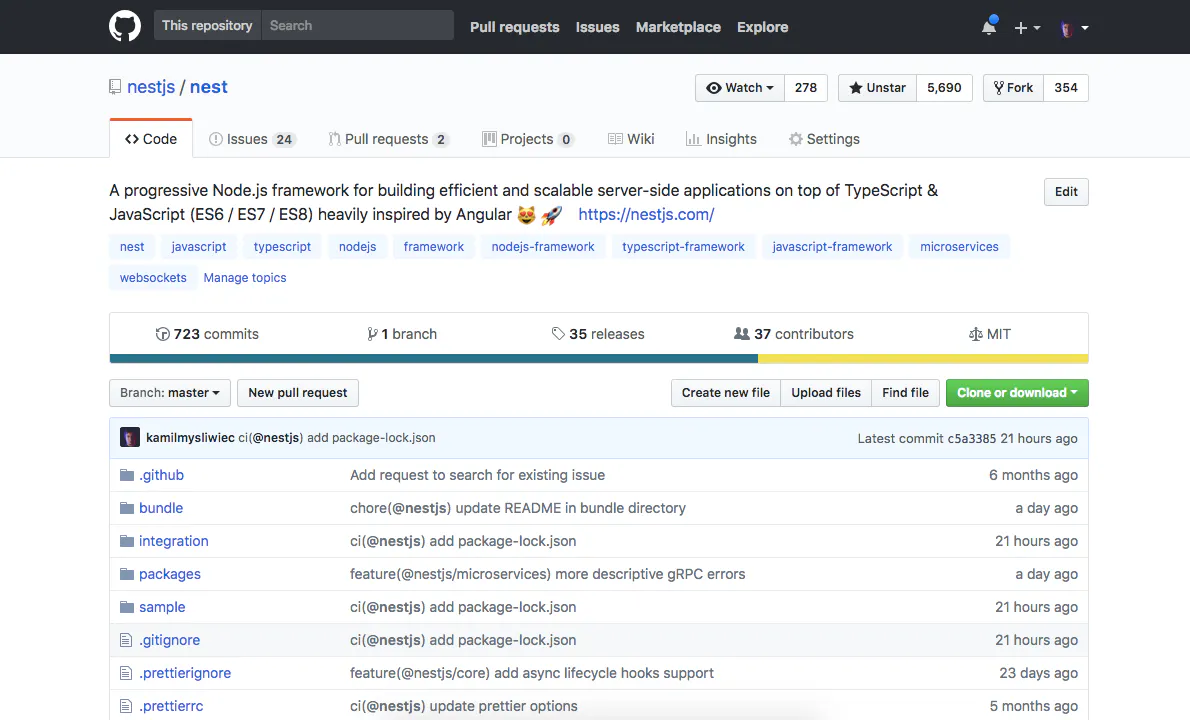This screenshot has height=720, width=1190.
Task: Open the Insights tab
Action: pyautogui.click(x=721, y=139)
